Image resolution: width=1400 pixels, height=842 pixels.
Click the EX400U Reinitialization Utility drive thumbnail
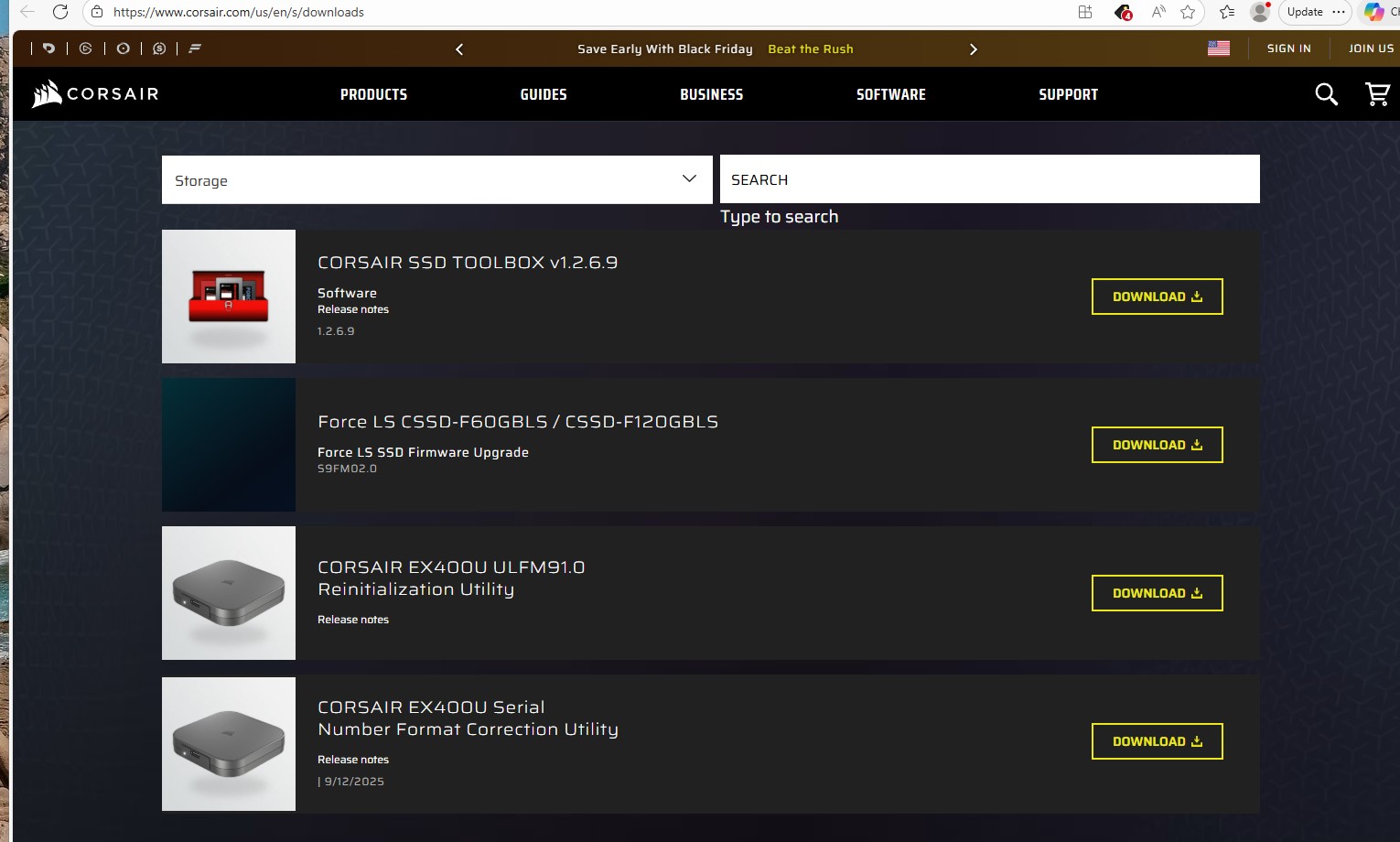click(229, 593)
